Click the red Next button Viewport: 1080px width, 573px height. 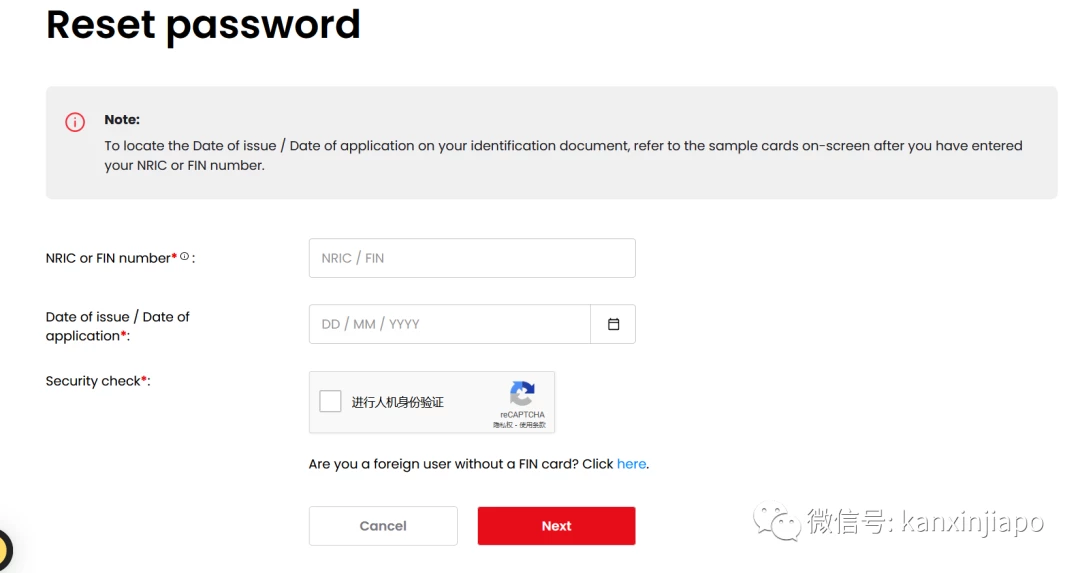(557, 526)
